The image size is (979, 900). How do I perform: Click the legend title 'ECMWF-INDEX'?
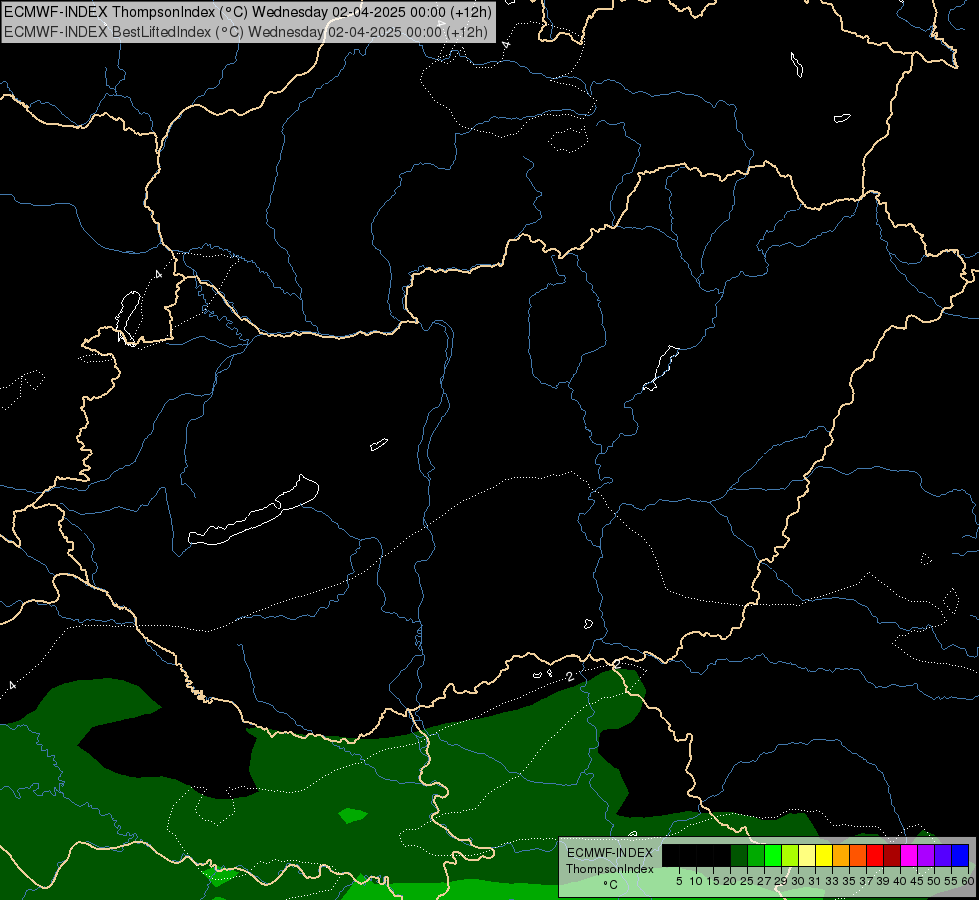coord(610,853)
